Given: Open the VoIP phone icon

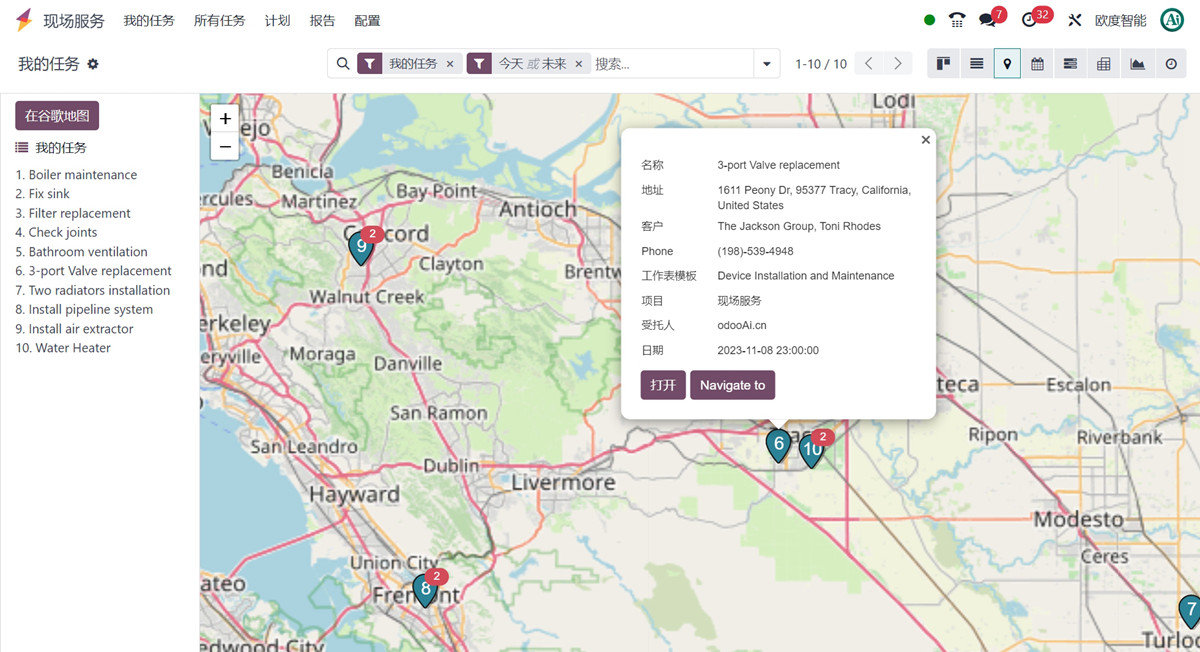Looking at the screenshot, I should 957,20.
